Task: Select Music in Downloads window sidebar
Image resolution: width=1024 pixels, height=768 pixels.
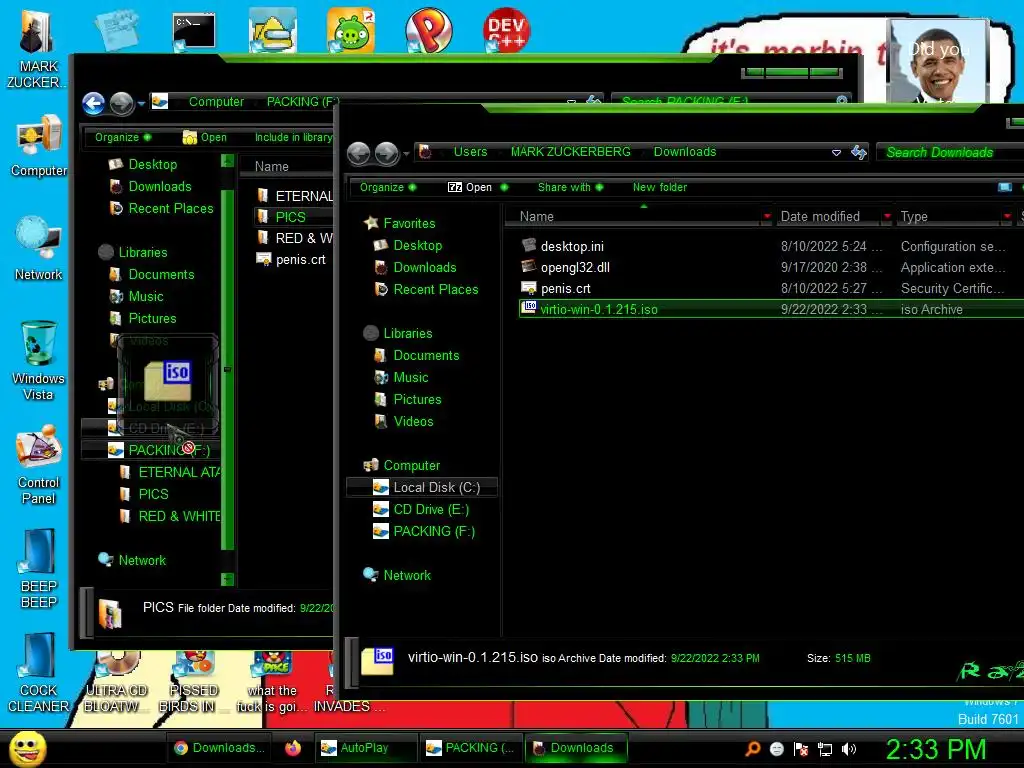Action: (x=401, y=377)
